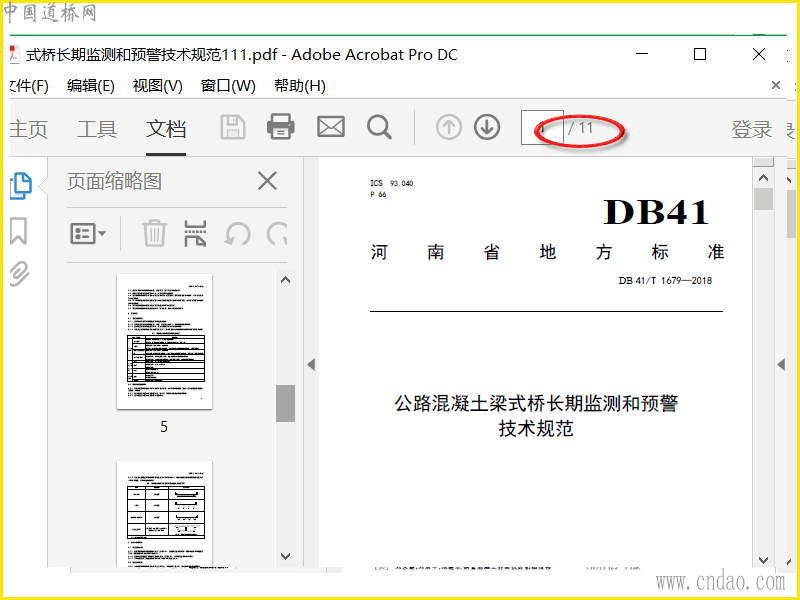Open the 窗口(W) menu
Viewport: 800px width, 600px height.
click(228, 86)
